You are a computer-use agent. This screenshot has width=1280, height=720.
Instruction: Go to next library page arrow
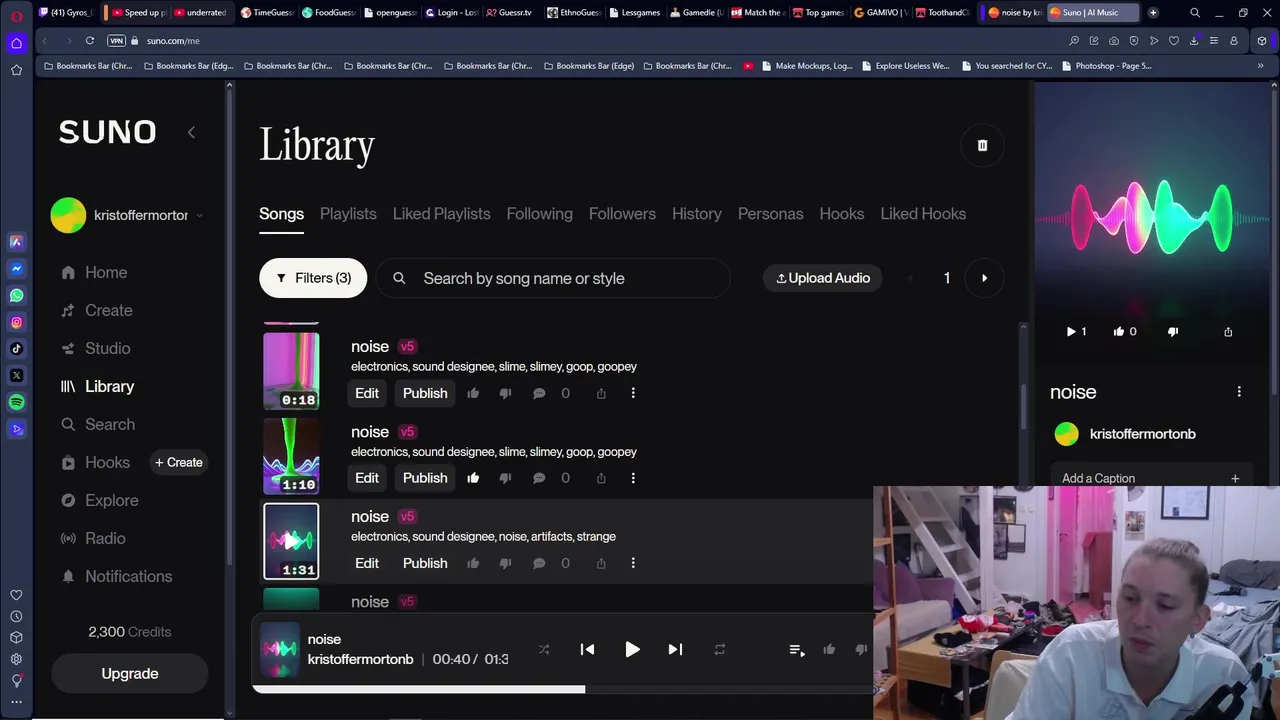pyautogui.click(x=984, y=278)
